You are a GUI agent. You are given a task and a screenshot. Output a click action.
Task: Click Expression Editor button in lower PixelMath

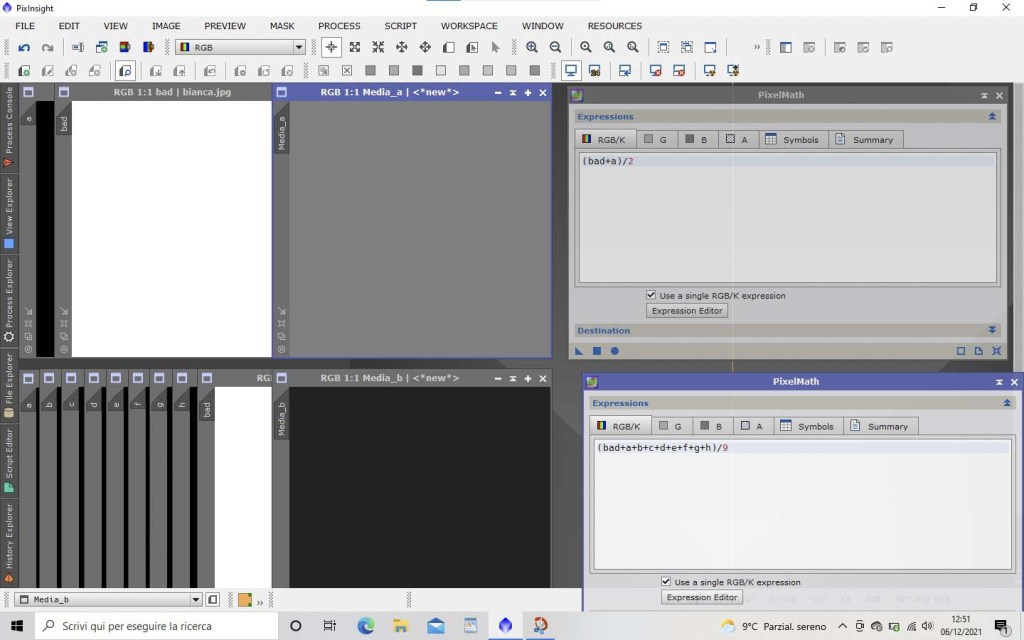coord(702,597)
